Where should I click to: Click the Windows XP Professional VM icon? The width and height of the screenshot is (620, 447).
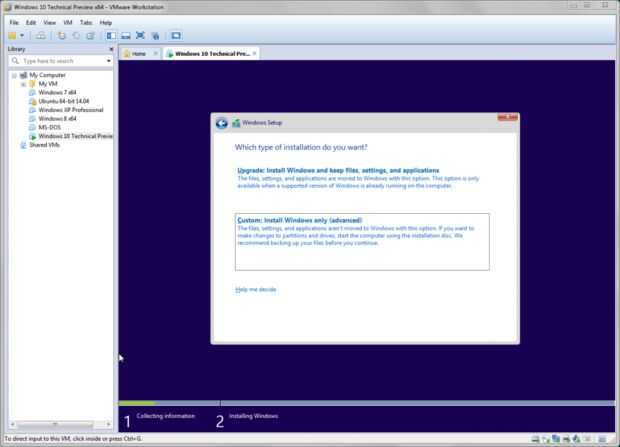32,110
